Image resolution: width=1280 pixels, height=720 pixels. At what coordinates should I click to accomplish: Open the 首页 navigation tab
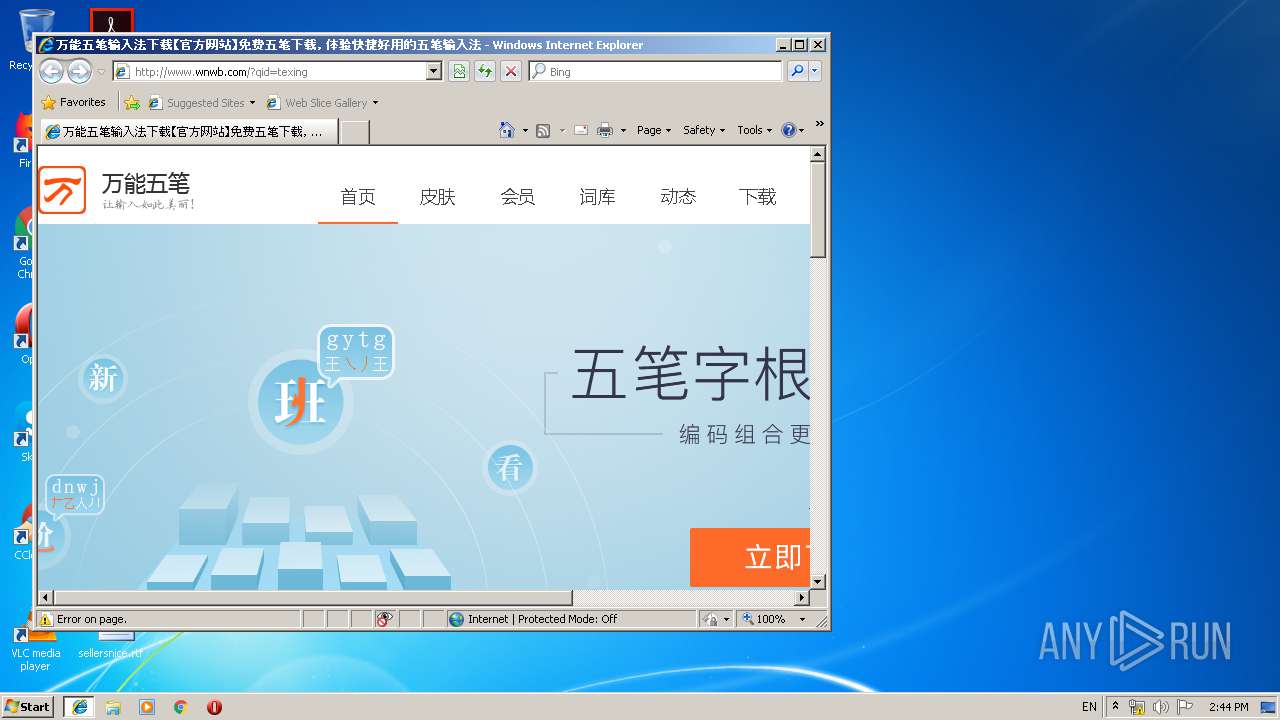358,197
